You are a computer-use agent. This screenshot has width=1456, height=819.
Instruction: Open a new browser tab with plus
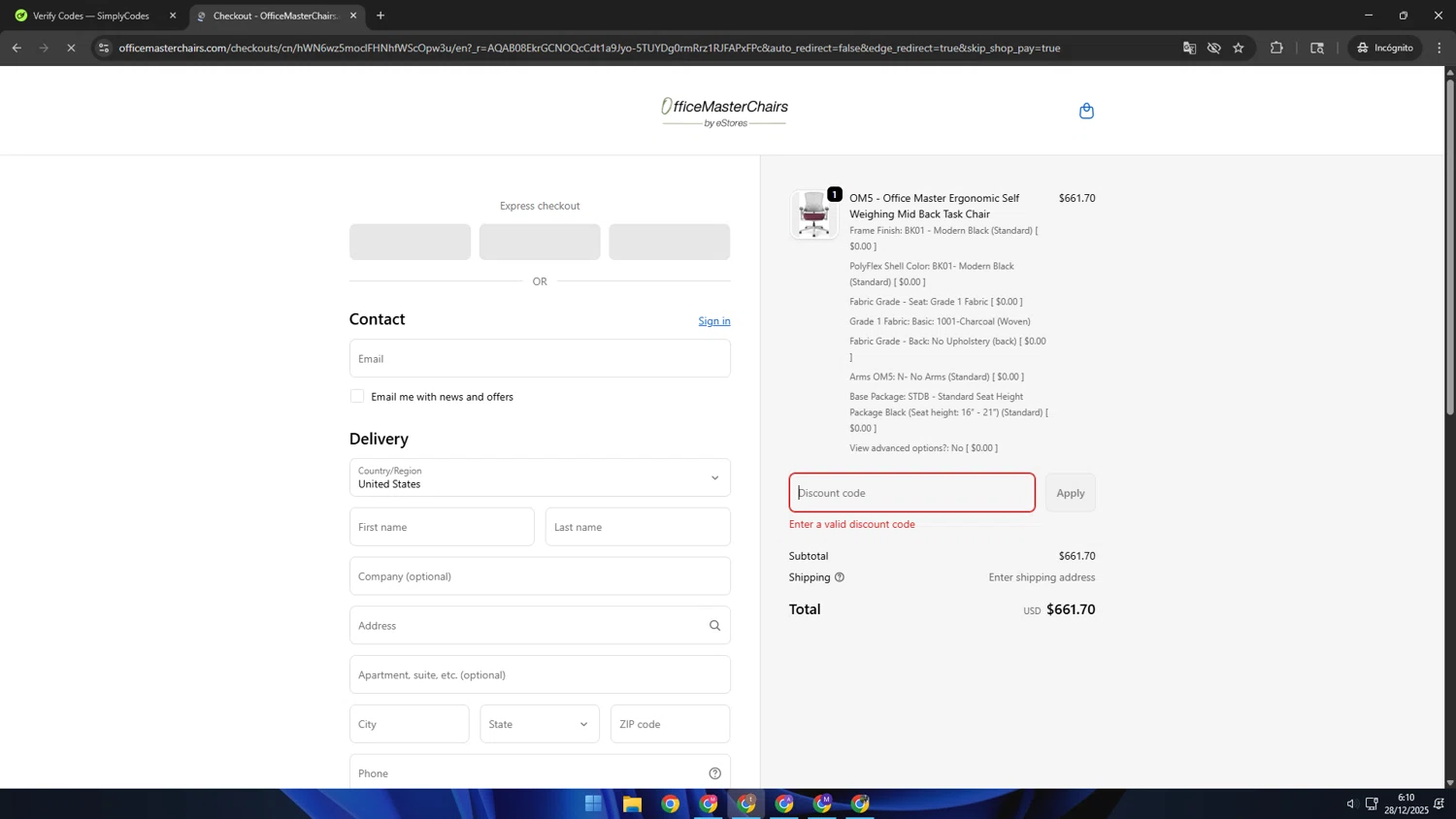381,16
